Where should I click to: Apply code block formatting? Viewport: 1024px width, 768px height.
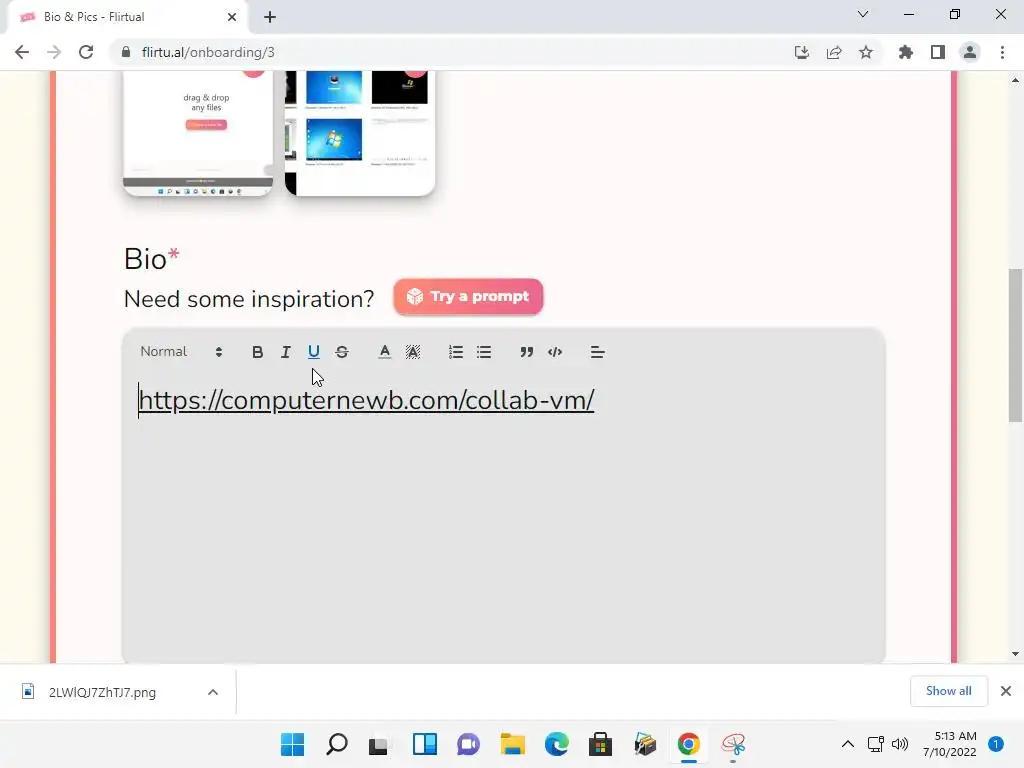pos(555,352)
